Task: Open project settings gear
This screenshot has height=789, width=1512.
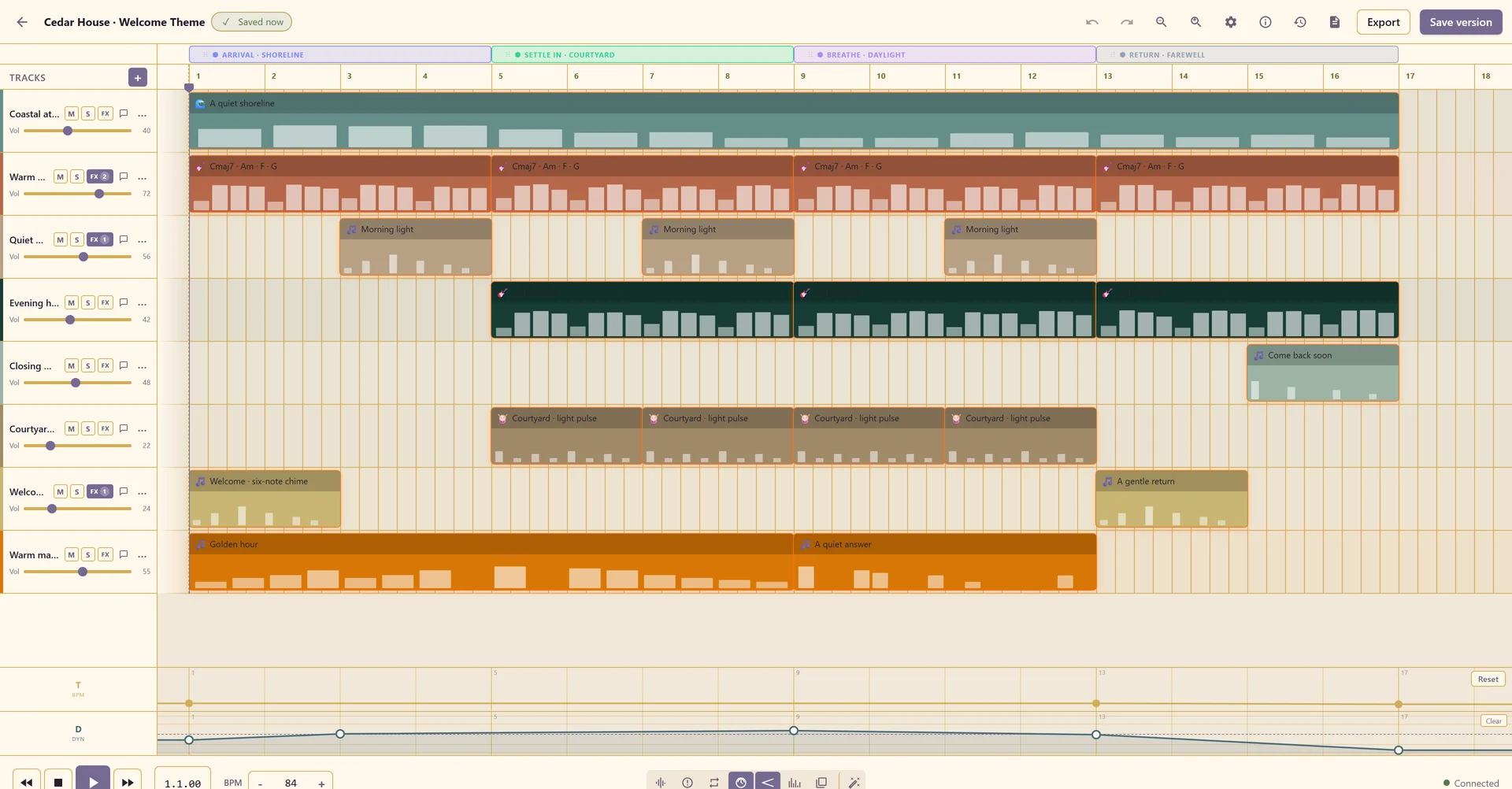Action: [1230, 22]
